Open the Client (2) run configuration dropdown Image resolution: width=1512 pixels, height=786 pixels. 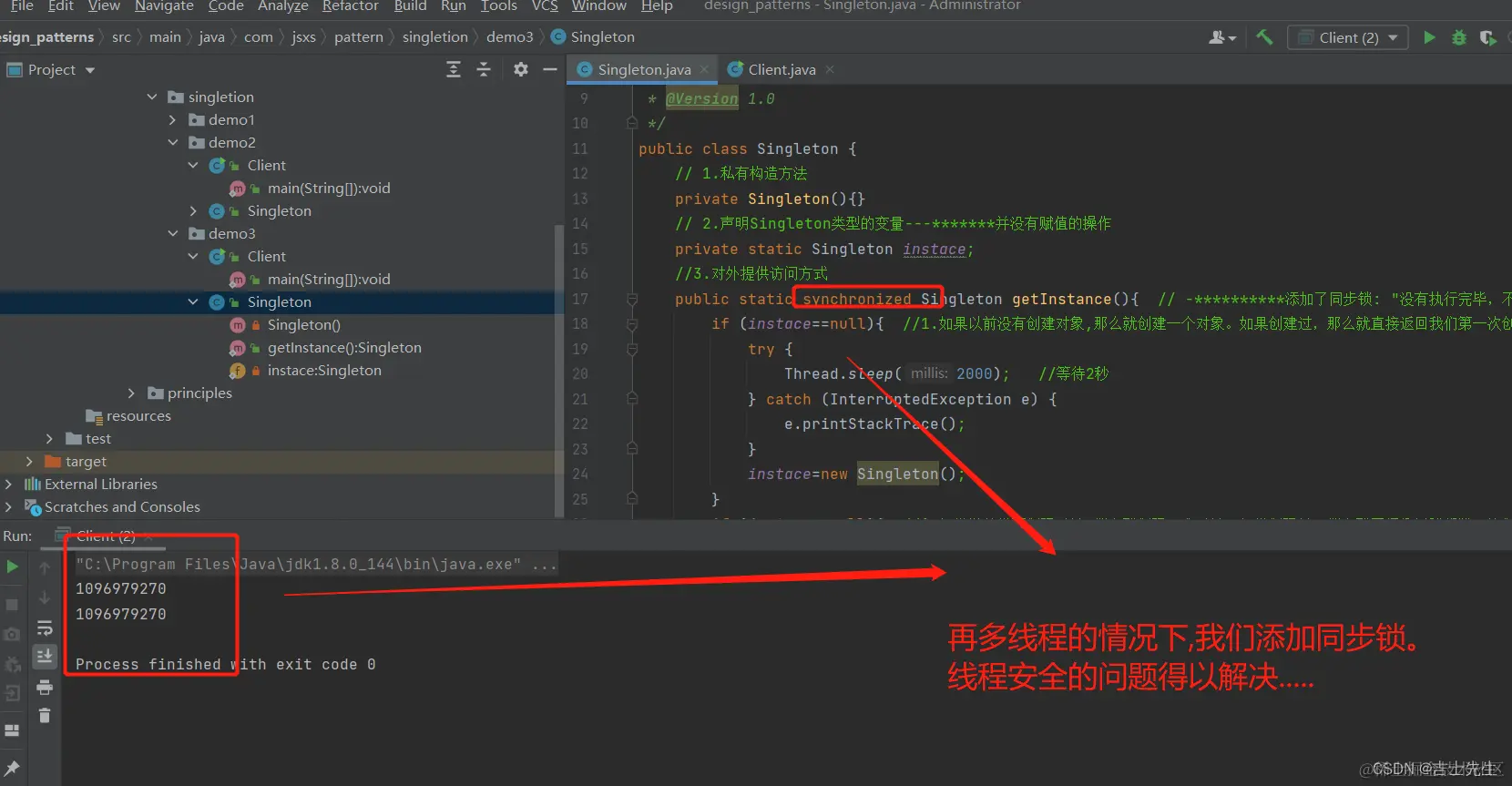tap(1348, 37)
